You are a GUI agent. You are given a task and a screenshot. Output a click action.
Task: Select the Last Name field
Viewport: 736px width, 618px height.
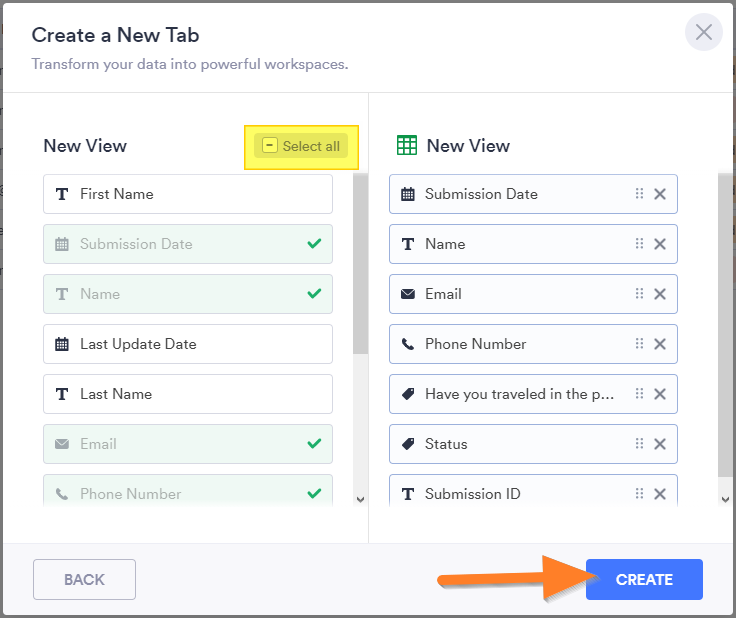pos(188,394)
